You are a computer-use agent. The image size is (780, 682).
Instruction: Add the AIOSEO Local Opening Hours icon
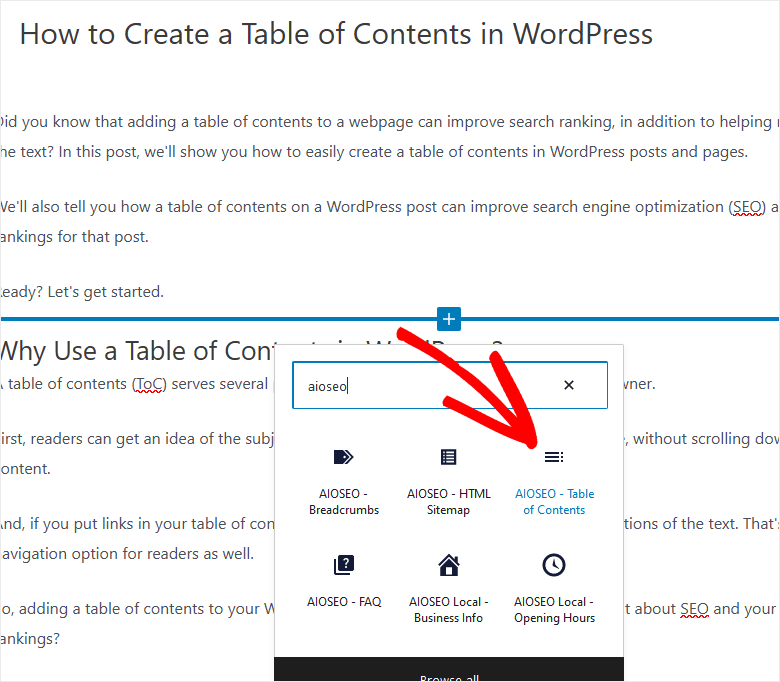pos(554,565)
